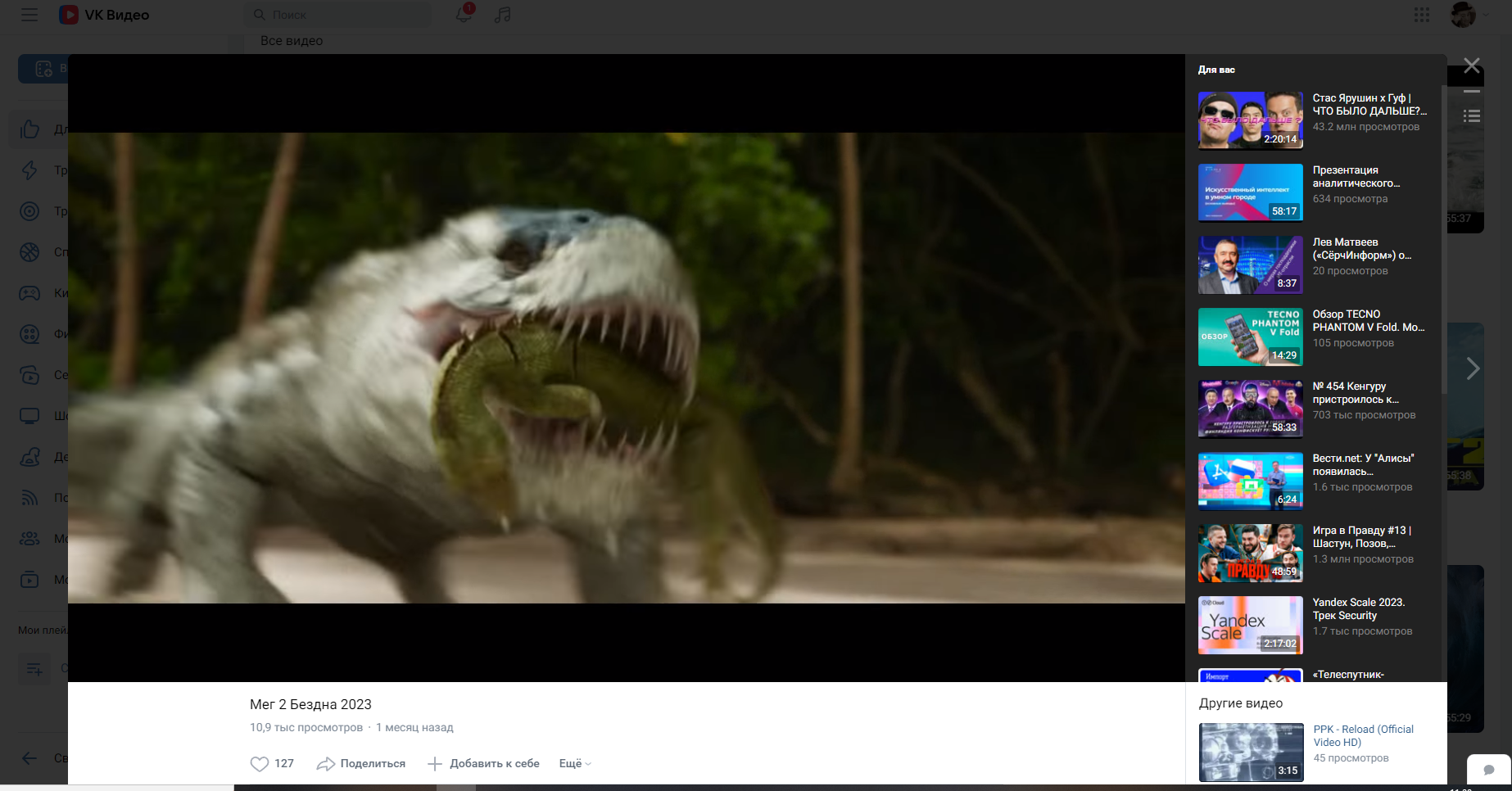Open № 454 Кенгуру пристроилось video thumbnail
This screenshot has height=791, width=1512.
[x=1251, y=409]
